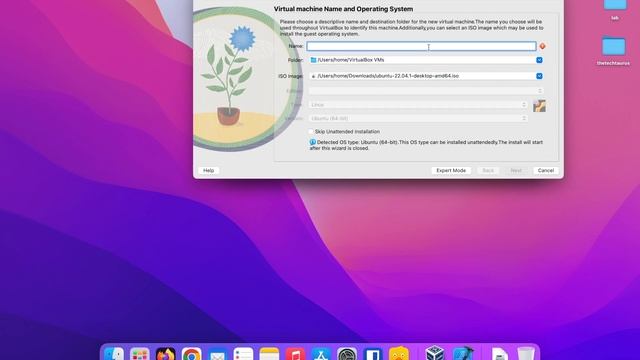Open System Preferences from the Dock
640x360 pixels.
pyautogui.click(x=347, y=354)
